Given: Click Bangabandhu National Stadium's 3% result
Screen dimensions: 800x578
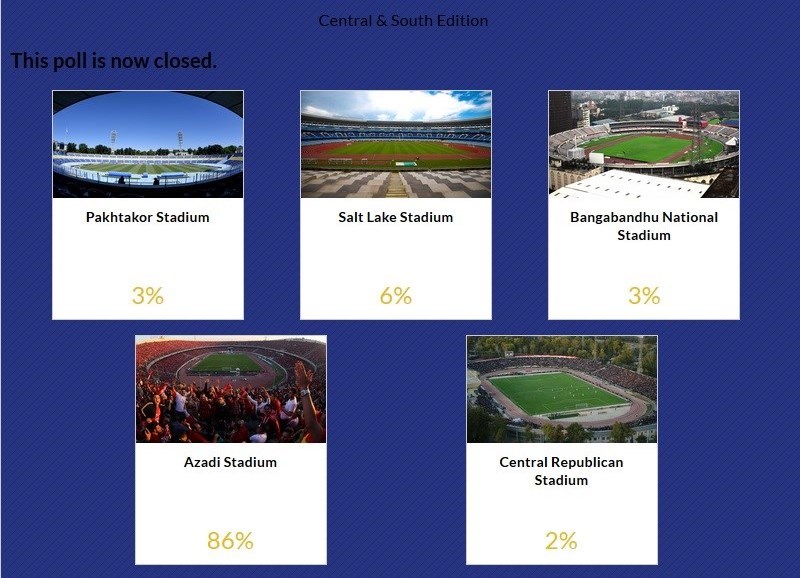Looking at the screenshot, I should click(x=644, y=296).
